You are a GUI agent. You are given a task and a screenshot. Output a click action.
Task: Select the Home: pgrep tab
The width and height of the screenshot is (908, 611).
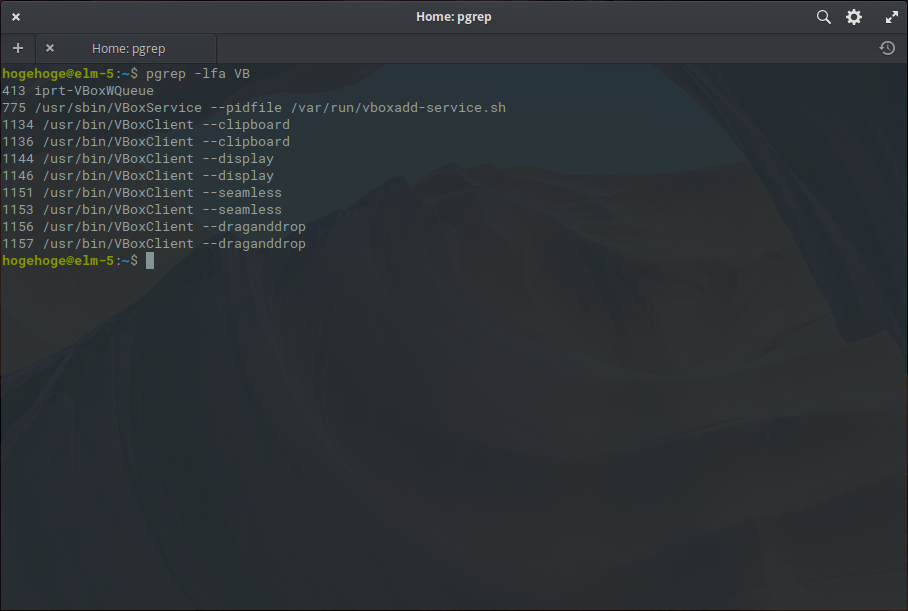(x=126, y=49)
